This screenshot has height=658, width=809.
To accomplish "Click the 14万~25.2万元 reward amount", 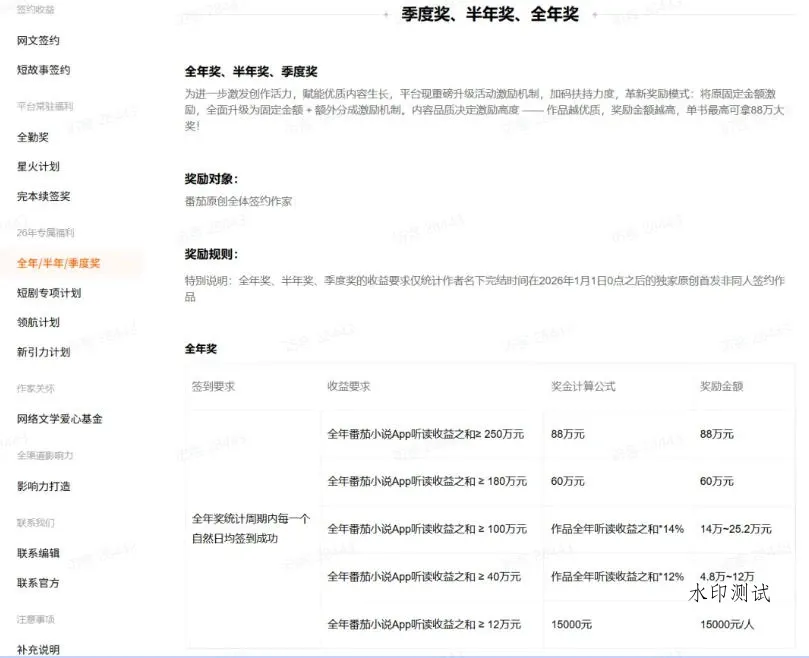I will [736, 529].
